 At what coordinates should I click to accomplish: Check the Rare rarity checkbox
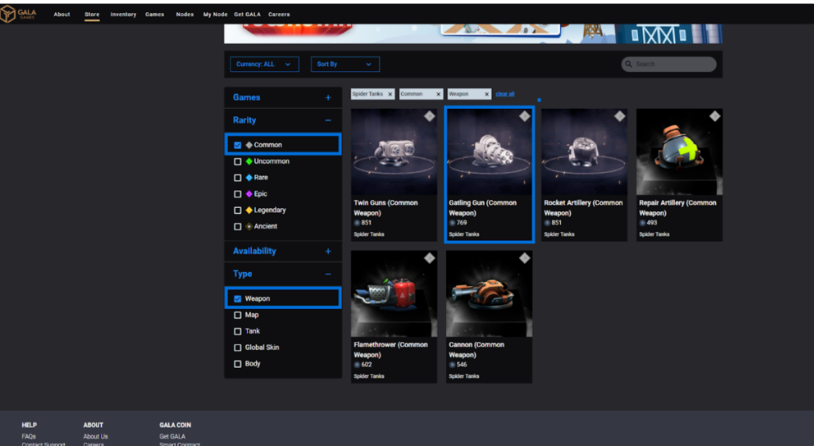237,178
